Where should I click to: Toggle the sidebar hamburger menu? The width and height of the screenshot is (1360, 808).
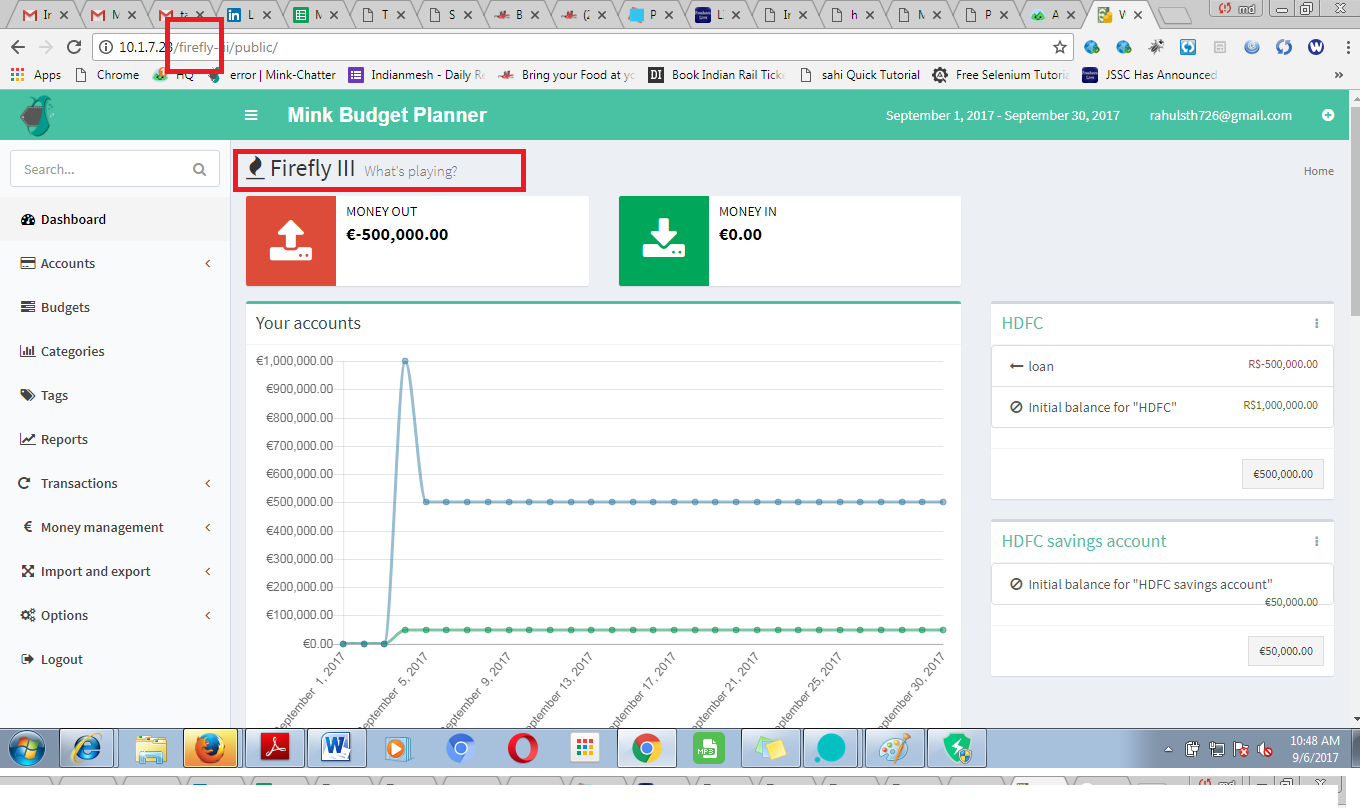(251, 115)
